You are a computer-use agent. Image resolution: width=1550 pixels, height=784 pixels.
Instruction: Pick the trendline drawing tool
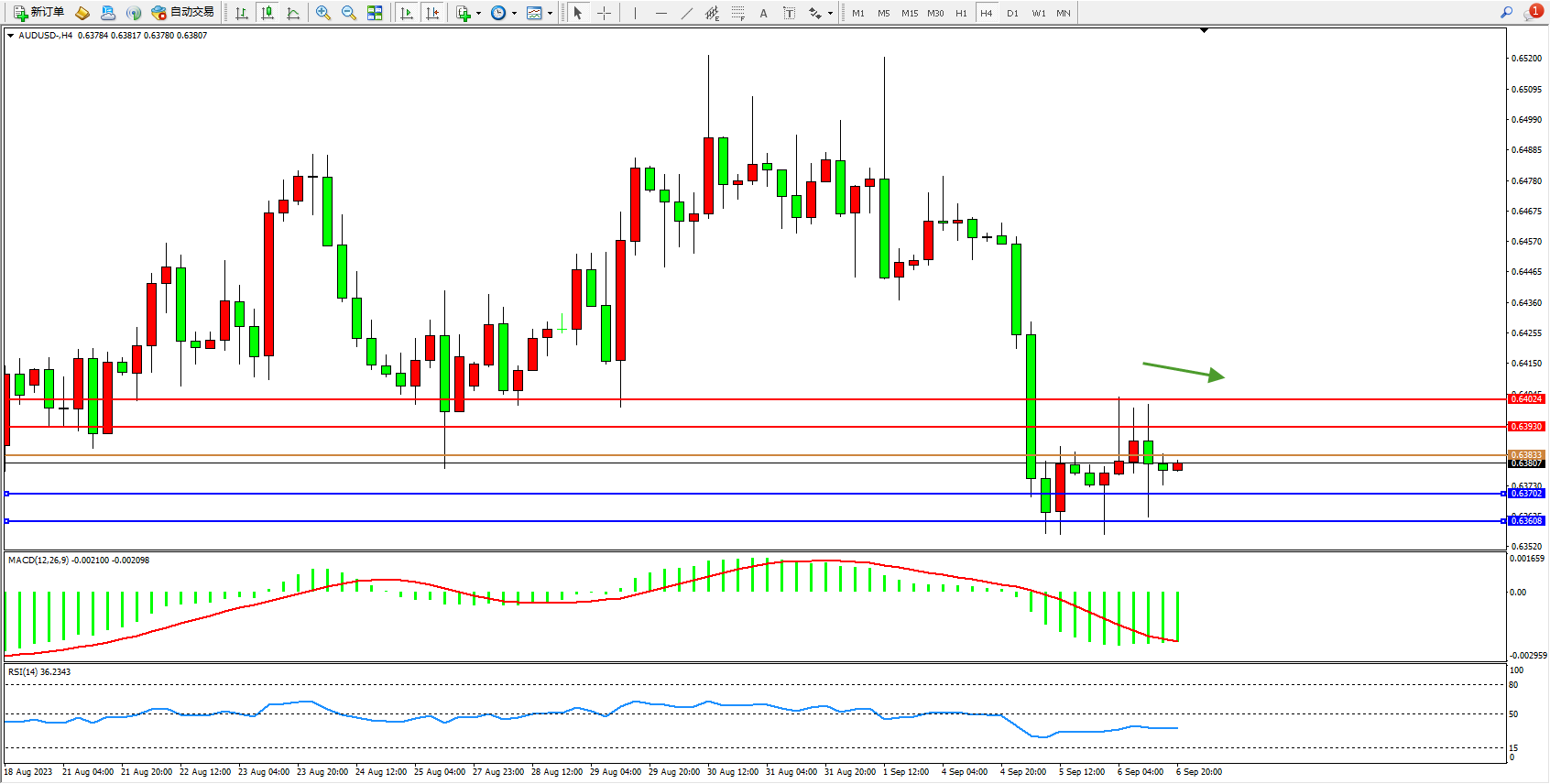coord(687,13)
